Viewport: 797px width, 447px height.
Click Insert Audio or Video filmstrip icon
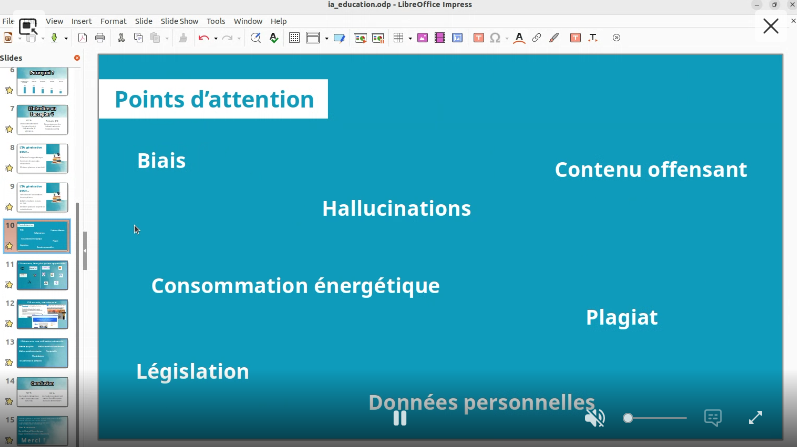pyautogui.click(x=440, y=38)
